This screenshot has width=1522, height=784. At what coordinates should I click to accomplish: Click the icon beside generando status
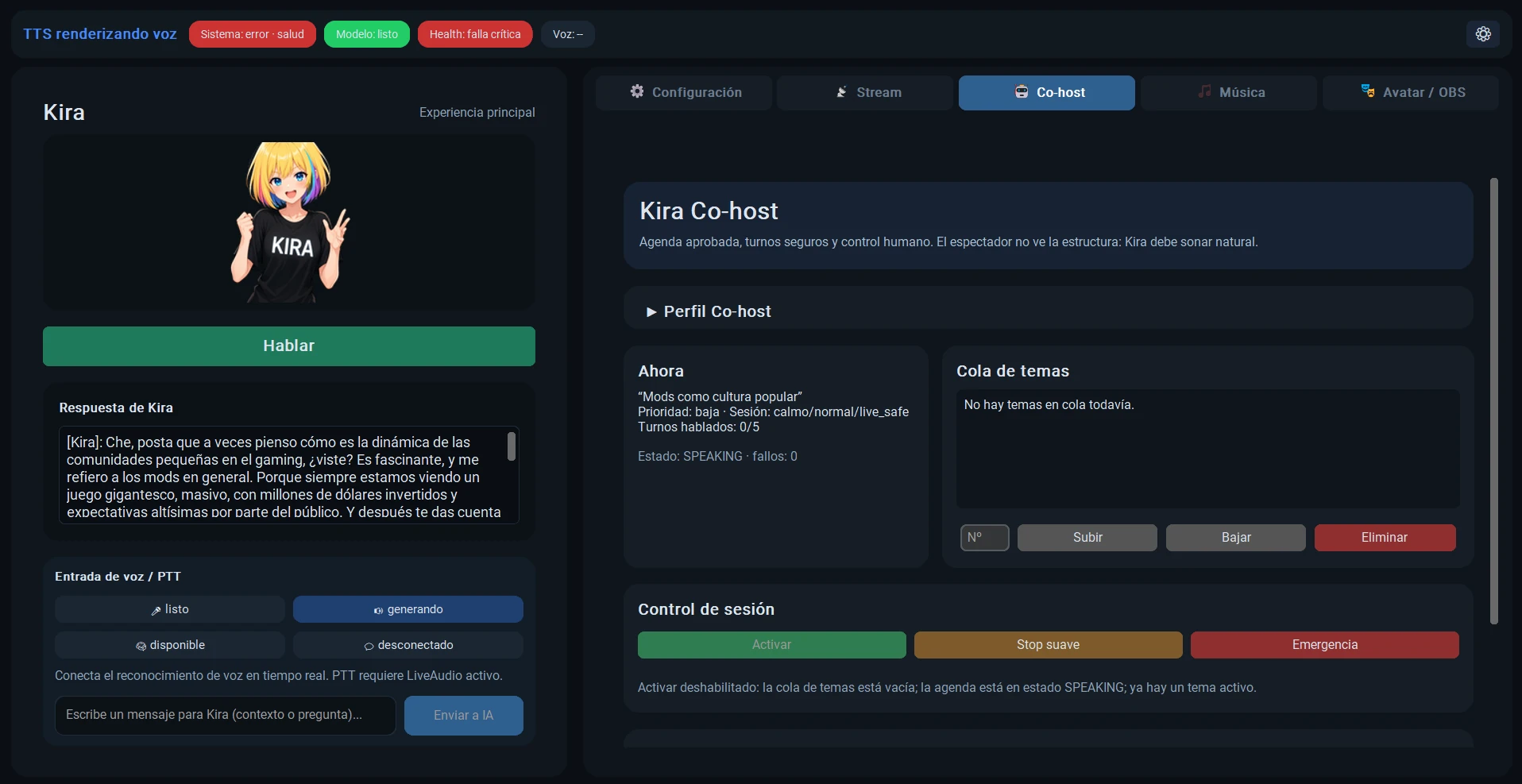coord(379,610)
